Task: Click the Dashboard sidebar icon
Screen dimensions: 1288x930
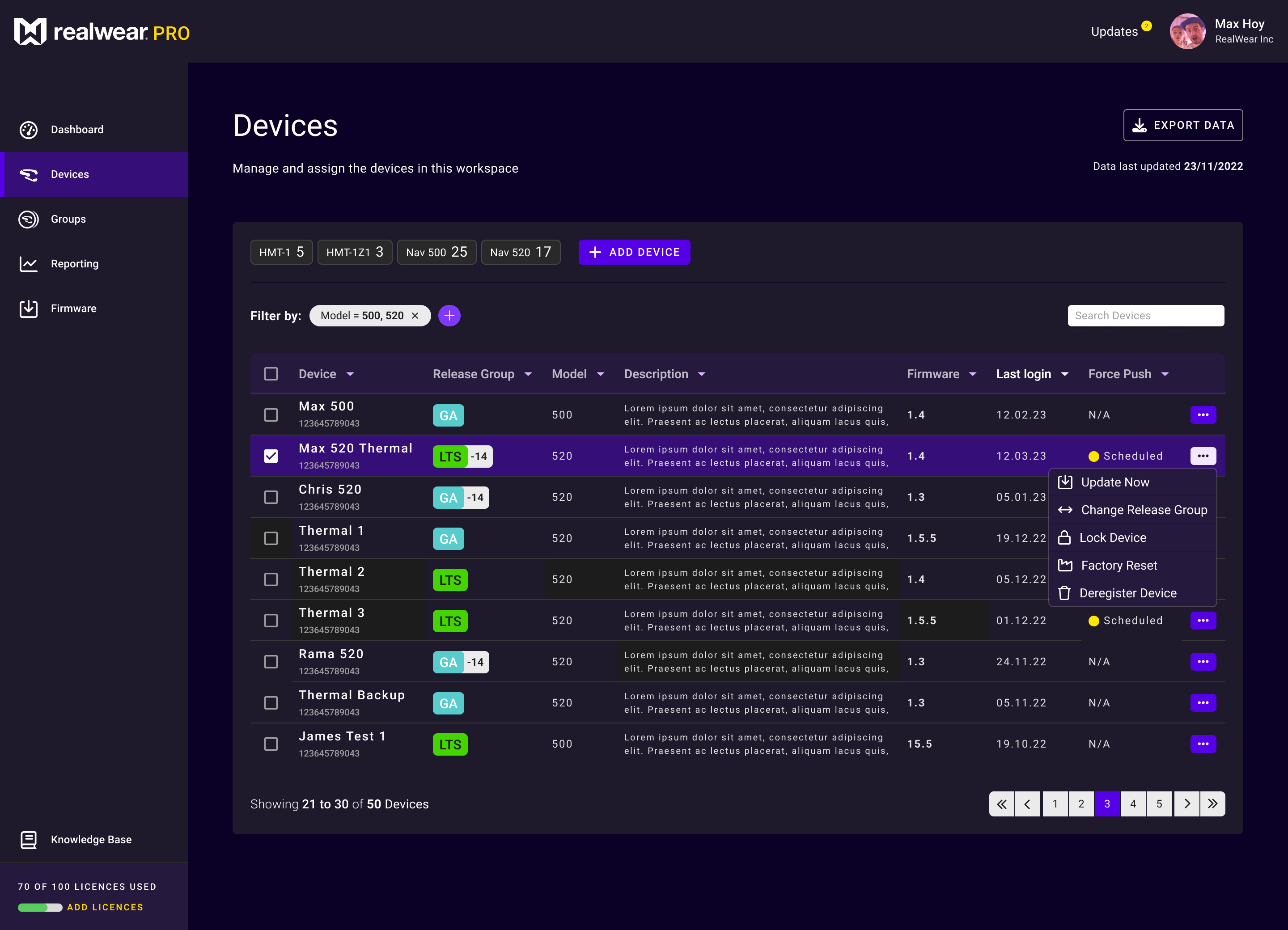Action: point(28,129)
